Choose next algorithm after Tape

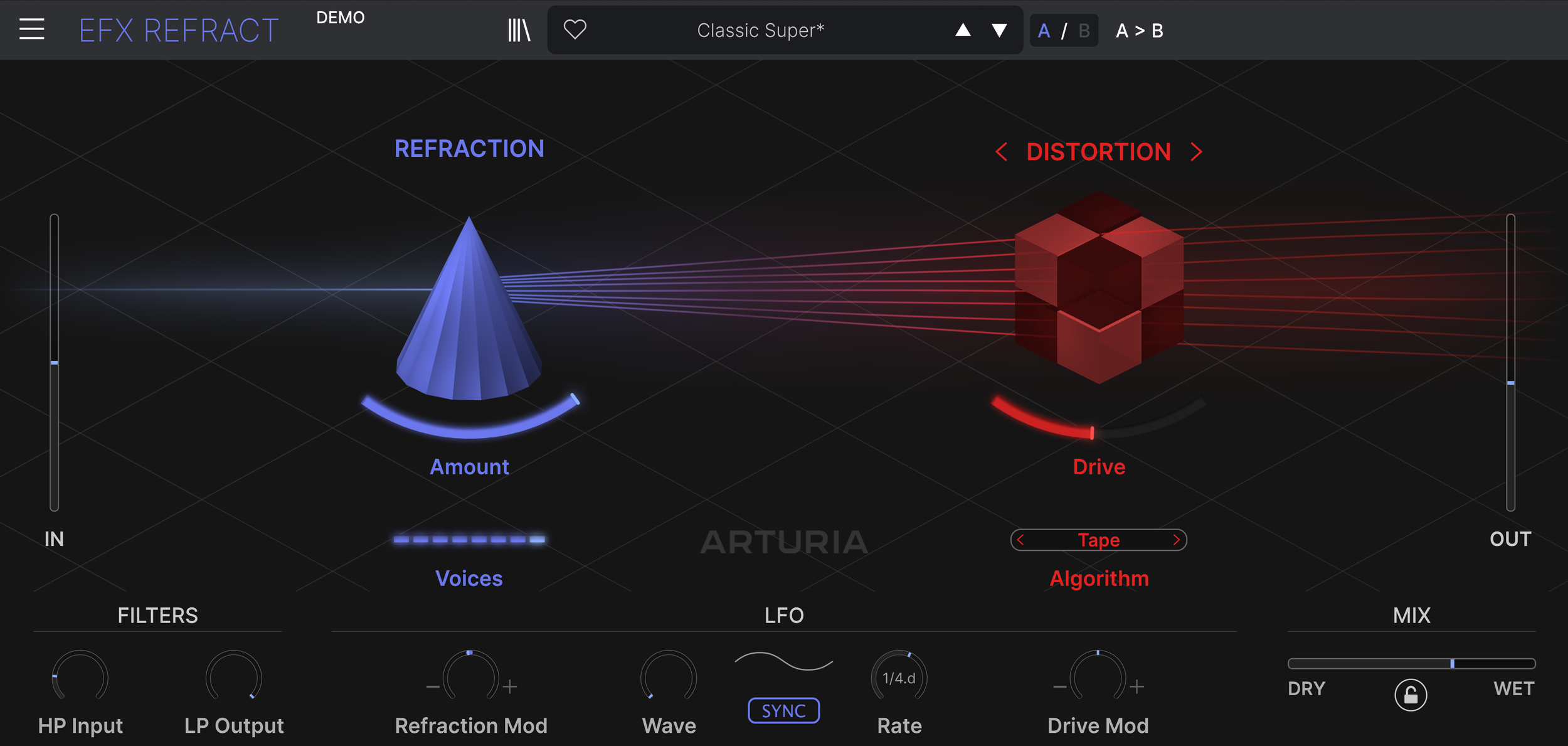pos(1176,540)
